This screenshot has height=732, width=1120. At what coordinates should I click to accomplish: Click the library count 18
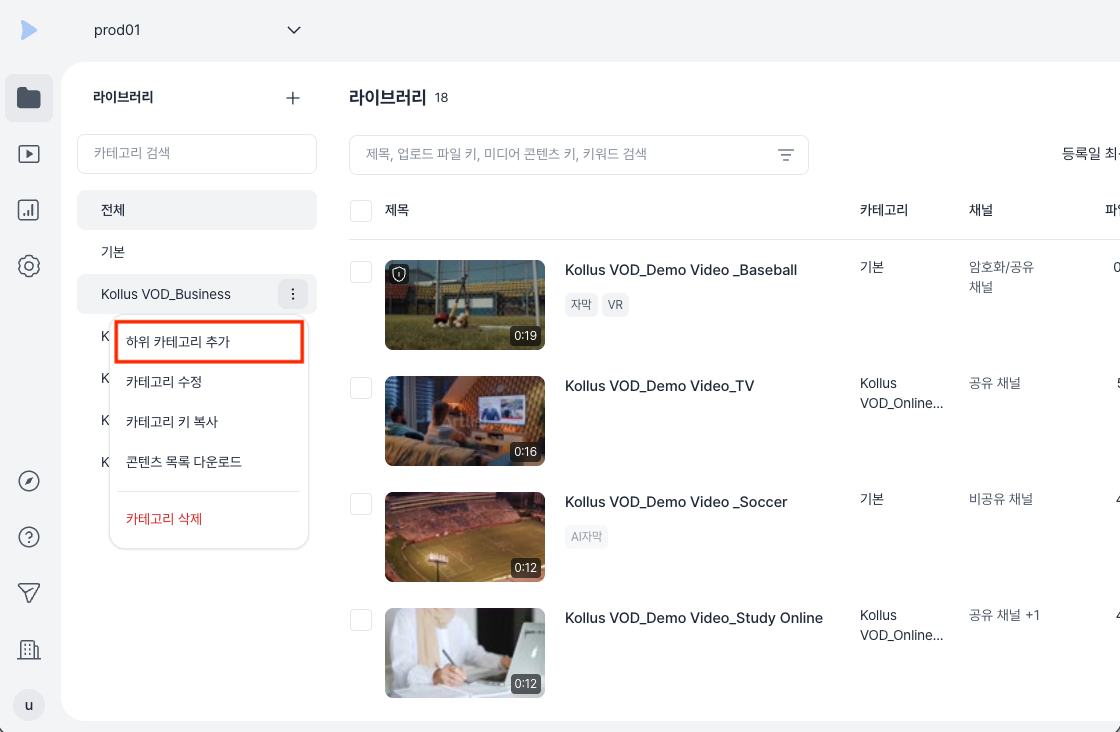point(441,98)
